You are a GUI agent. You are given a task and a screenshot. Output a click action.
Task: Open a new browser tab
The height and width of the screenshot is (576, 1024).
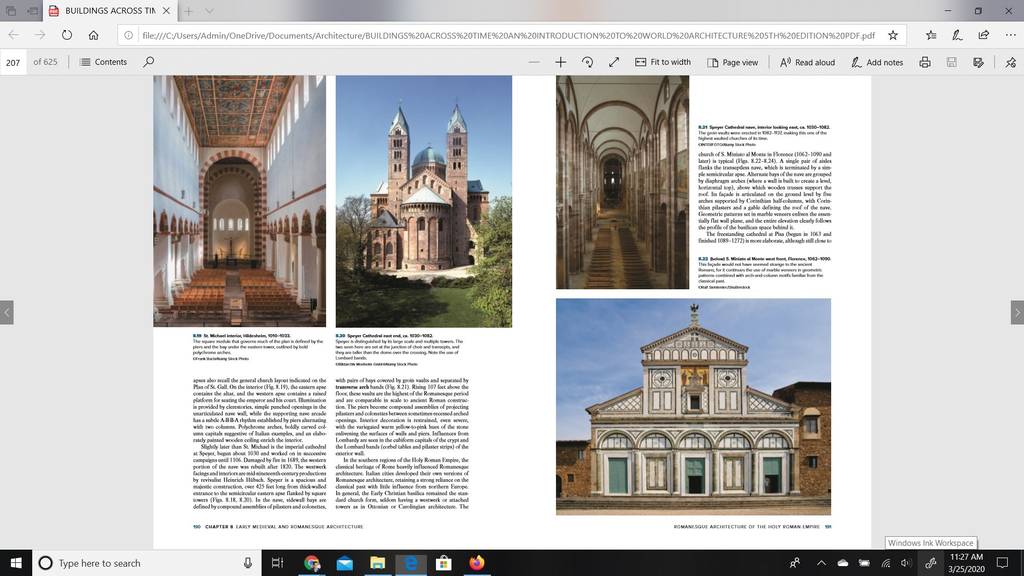pos(188,10)
